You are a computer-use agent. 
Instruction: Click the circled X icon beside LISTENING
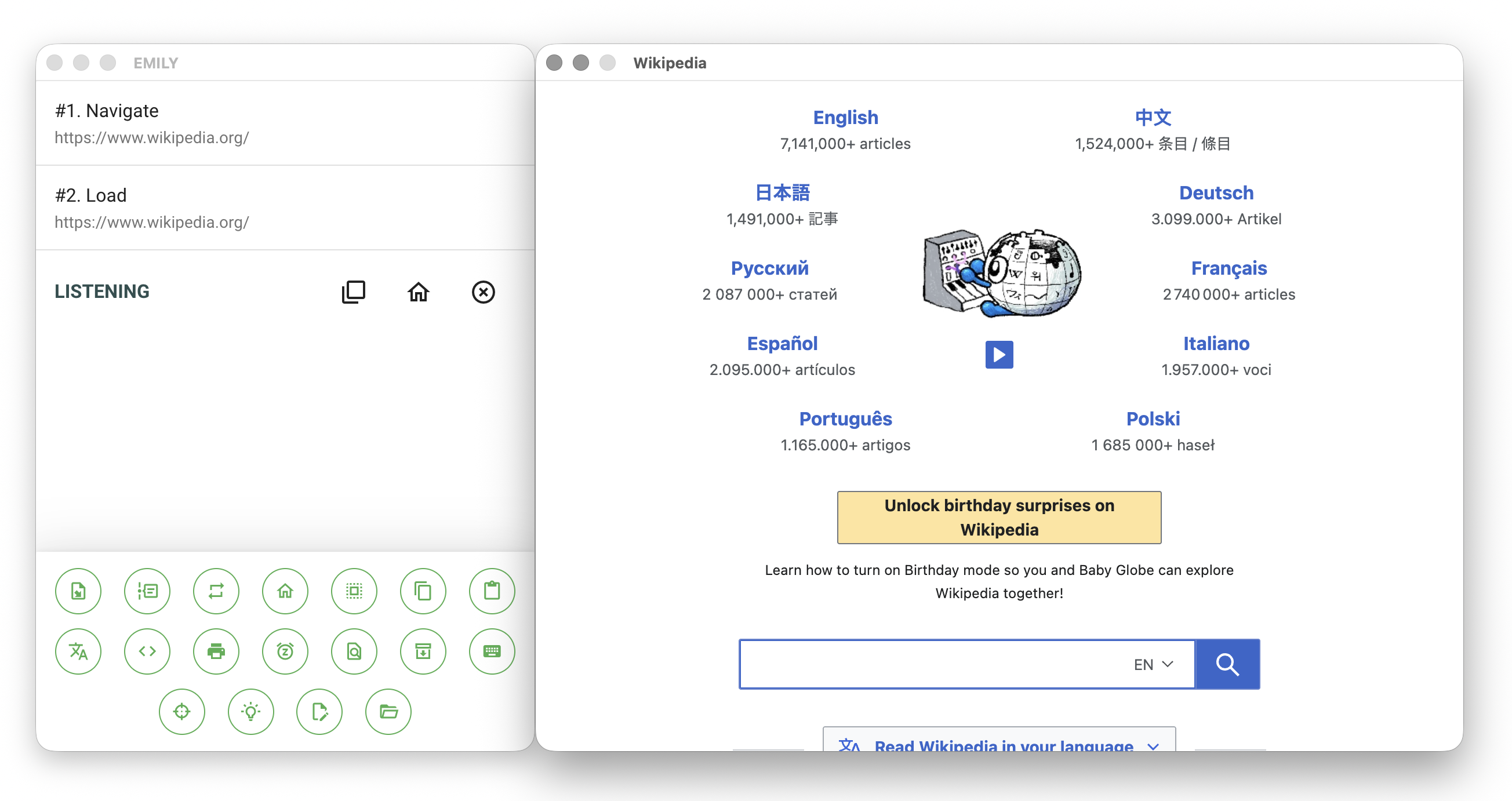(483, 292)
